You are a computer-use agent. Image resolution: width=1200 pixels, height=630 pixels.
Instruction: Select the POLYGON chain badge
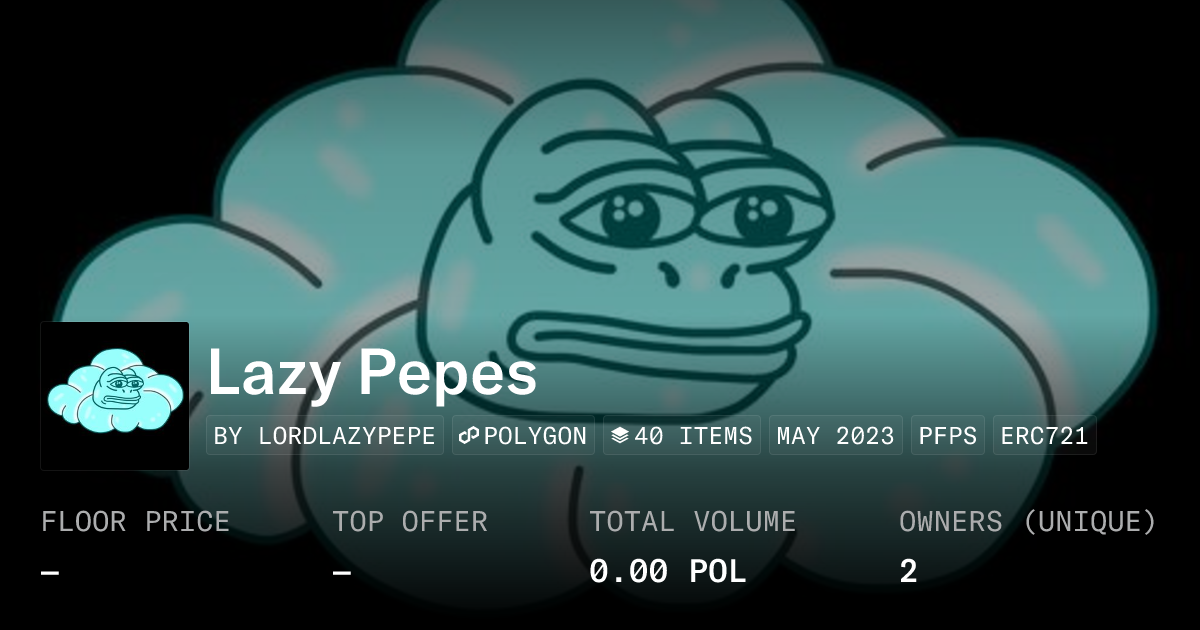click(x=523, y=436)
